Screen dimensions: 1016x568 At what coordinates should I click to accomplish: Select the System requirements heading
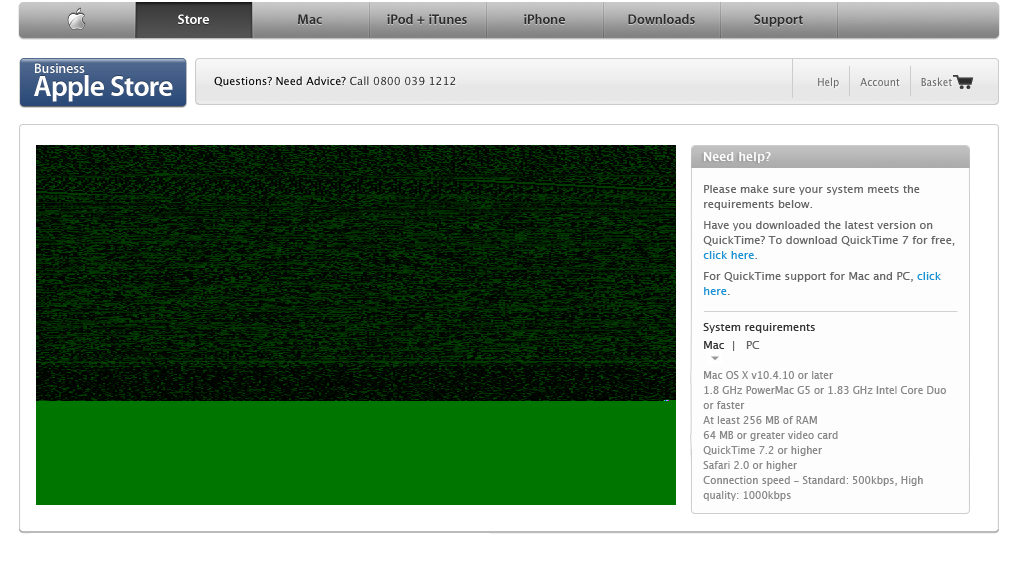click(759, 327)
